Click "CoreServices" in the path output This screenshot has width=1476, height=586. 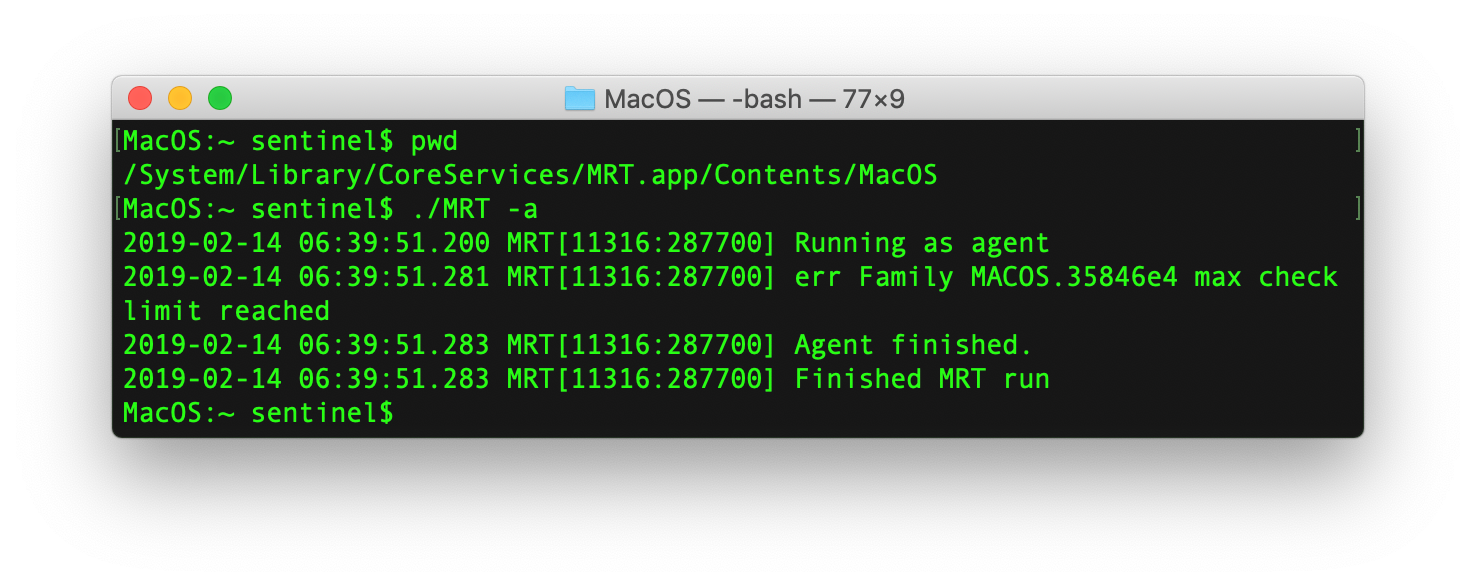pos(475,175)
